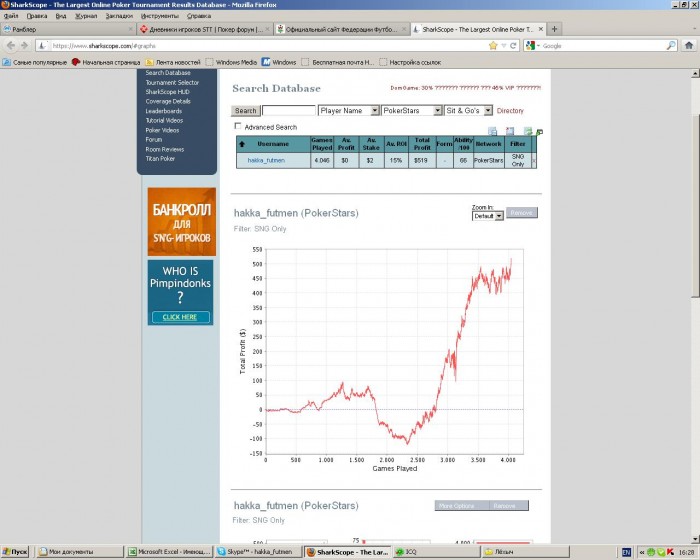Switch to the Рамблер tab
The image size is (700, 560).
68,29
